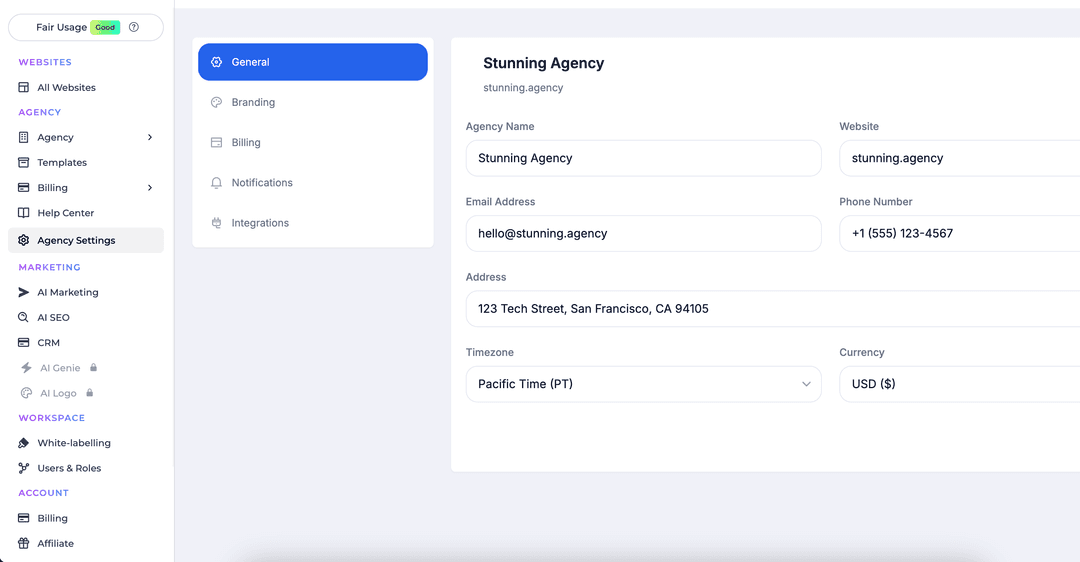The height and width of the screenshot is (562, 1080).
Task: Click the Agency Name input field
Action: [643, 158]
